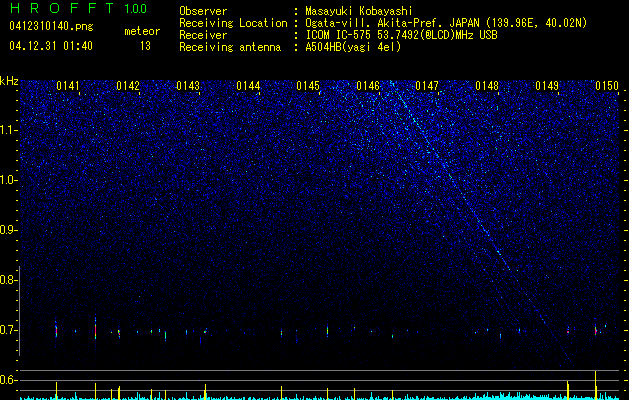Click the timestamp 04.12.31 01:40
The height and width of the screenshot is (400, 629).
click(x=51, y=46)
